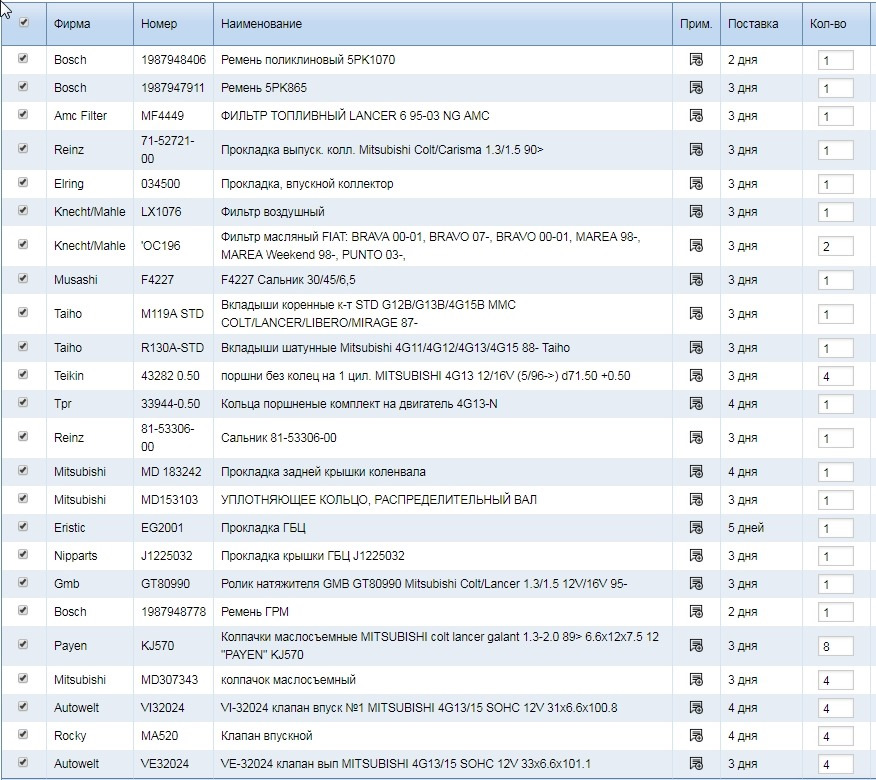Click note icon in Payen KJ570 row
Screen dimensions: 876x780
coord(696,646)
